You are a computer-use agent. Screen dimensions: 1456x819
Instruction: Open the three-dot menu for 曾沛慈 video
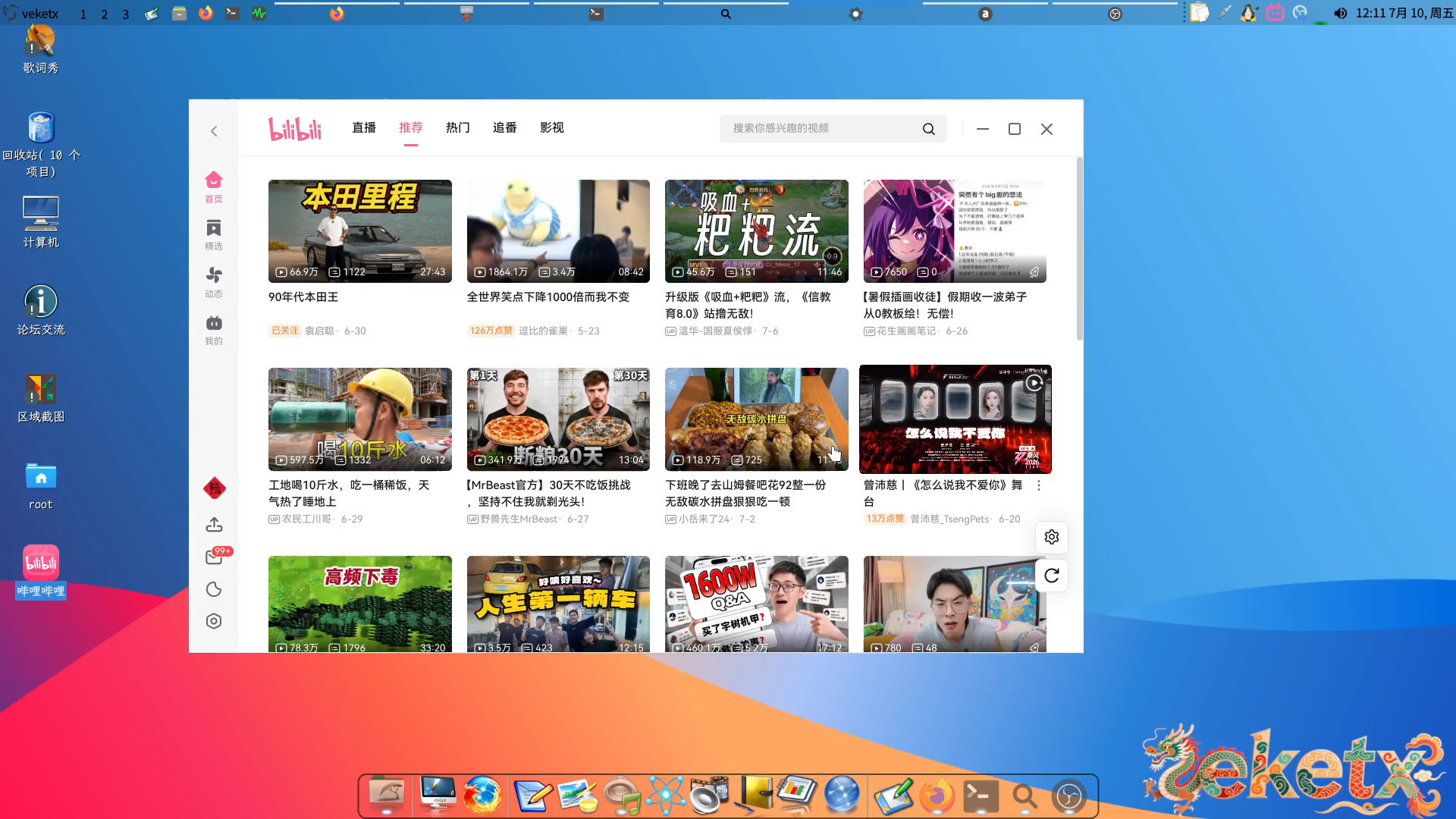coord(1039,485)
